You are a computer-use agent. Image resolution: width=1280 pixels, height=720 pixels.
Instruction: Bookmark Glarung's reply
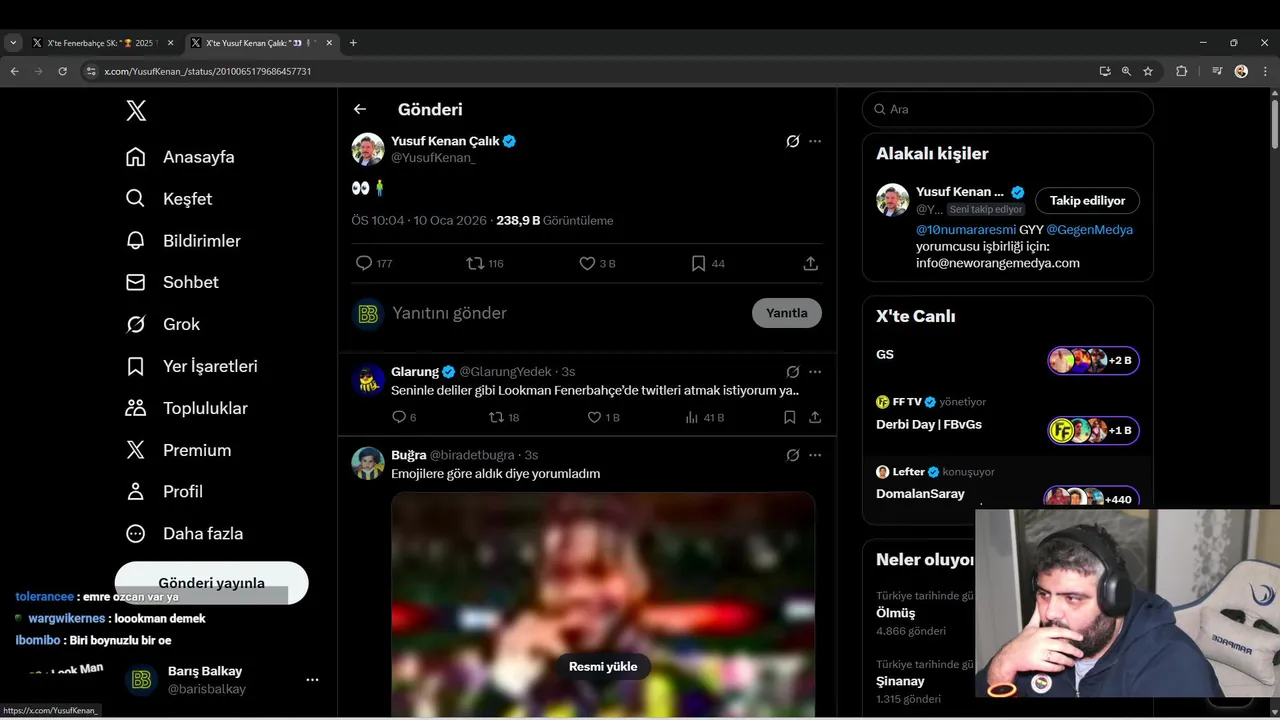click(790, 417)
